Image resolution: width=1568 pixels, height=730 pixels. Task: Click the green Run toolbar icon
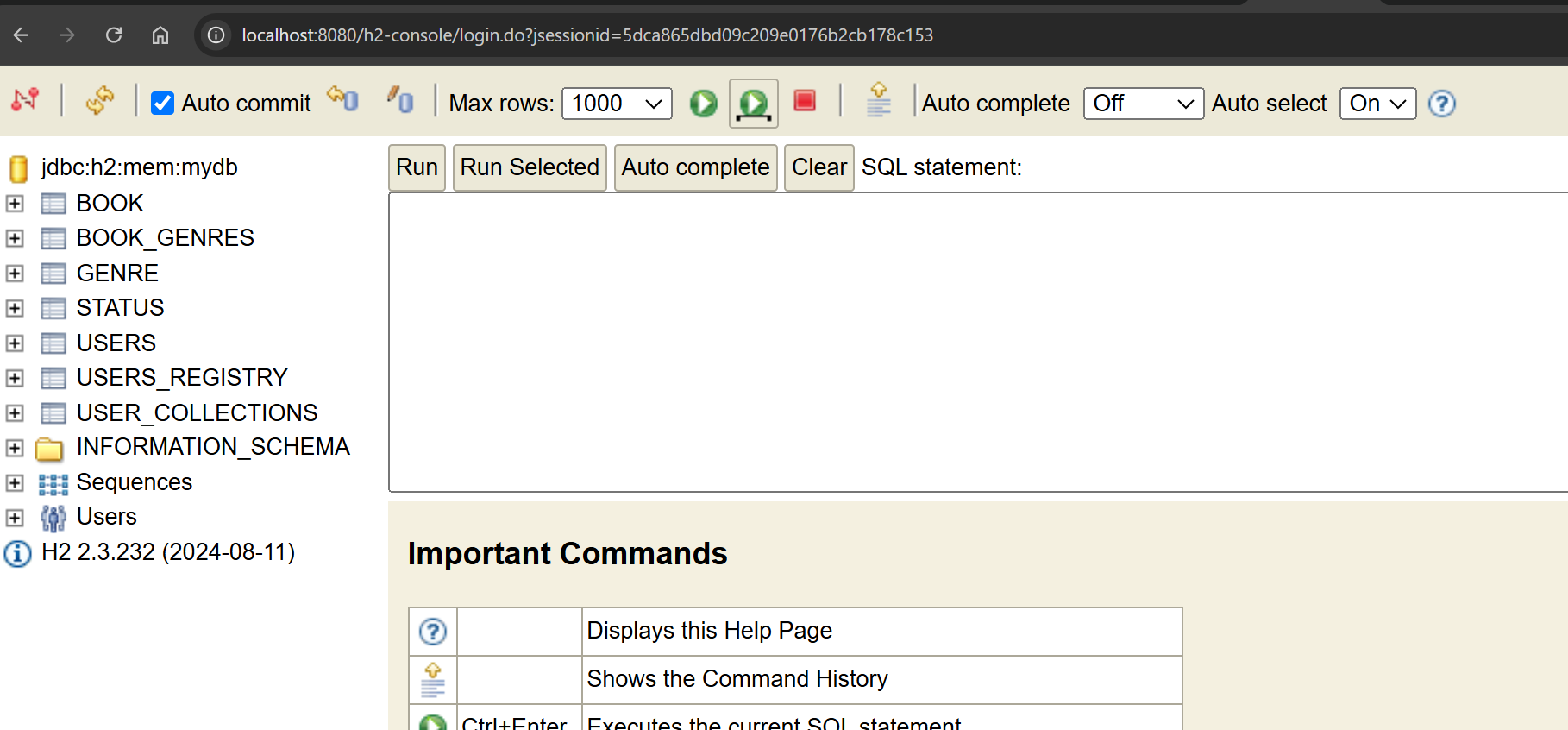[703, 104]
